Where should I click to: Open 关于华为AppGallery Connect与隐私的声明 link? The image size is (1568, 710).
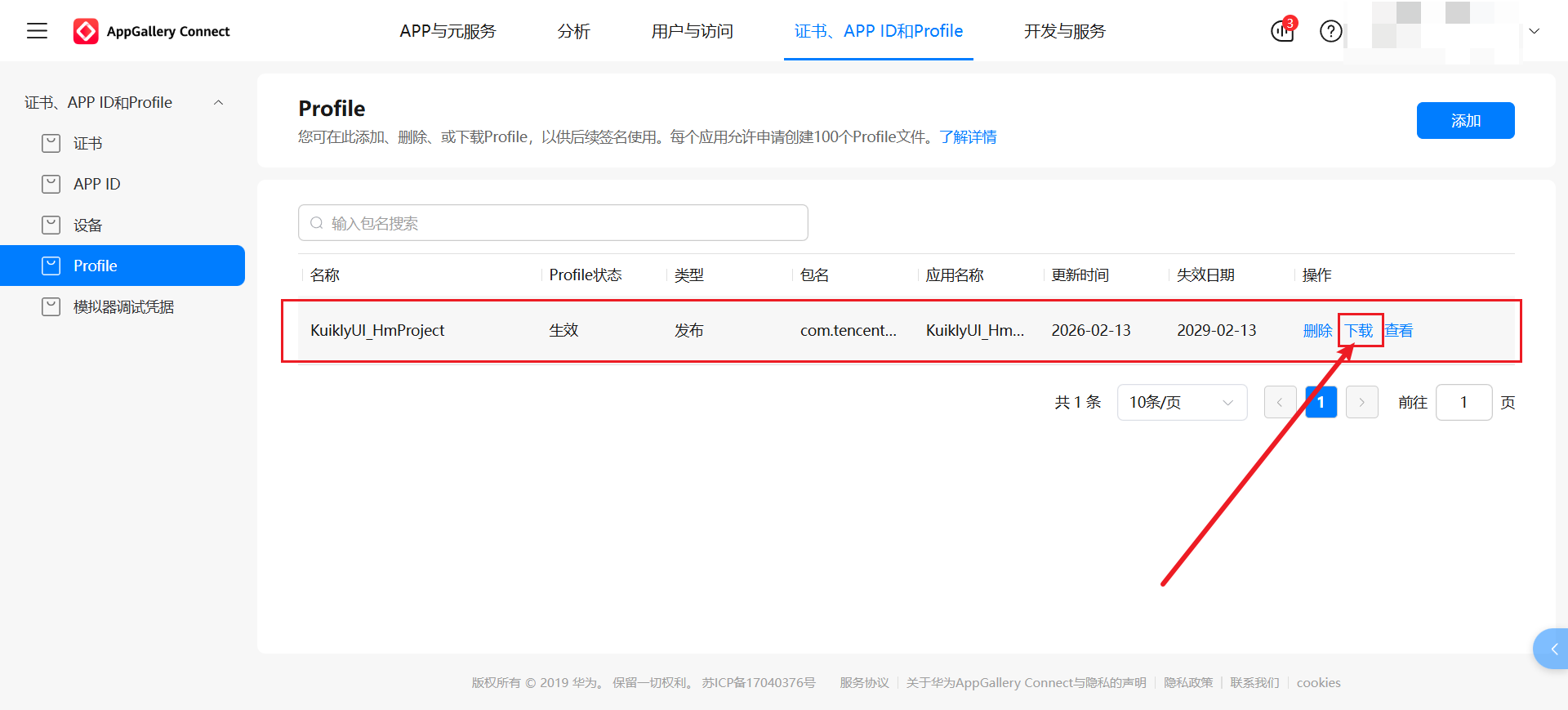(x=1026, y=682)
